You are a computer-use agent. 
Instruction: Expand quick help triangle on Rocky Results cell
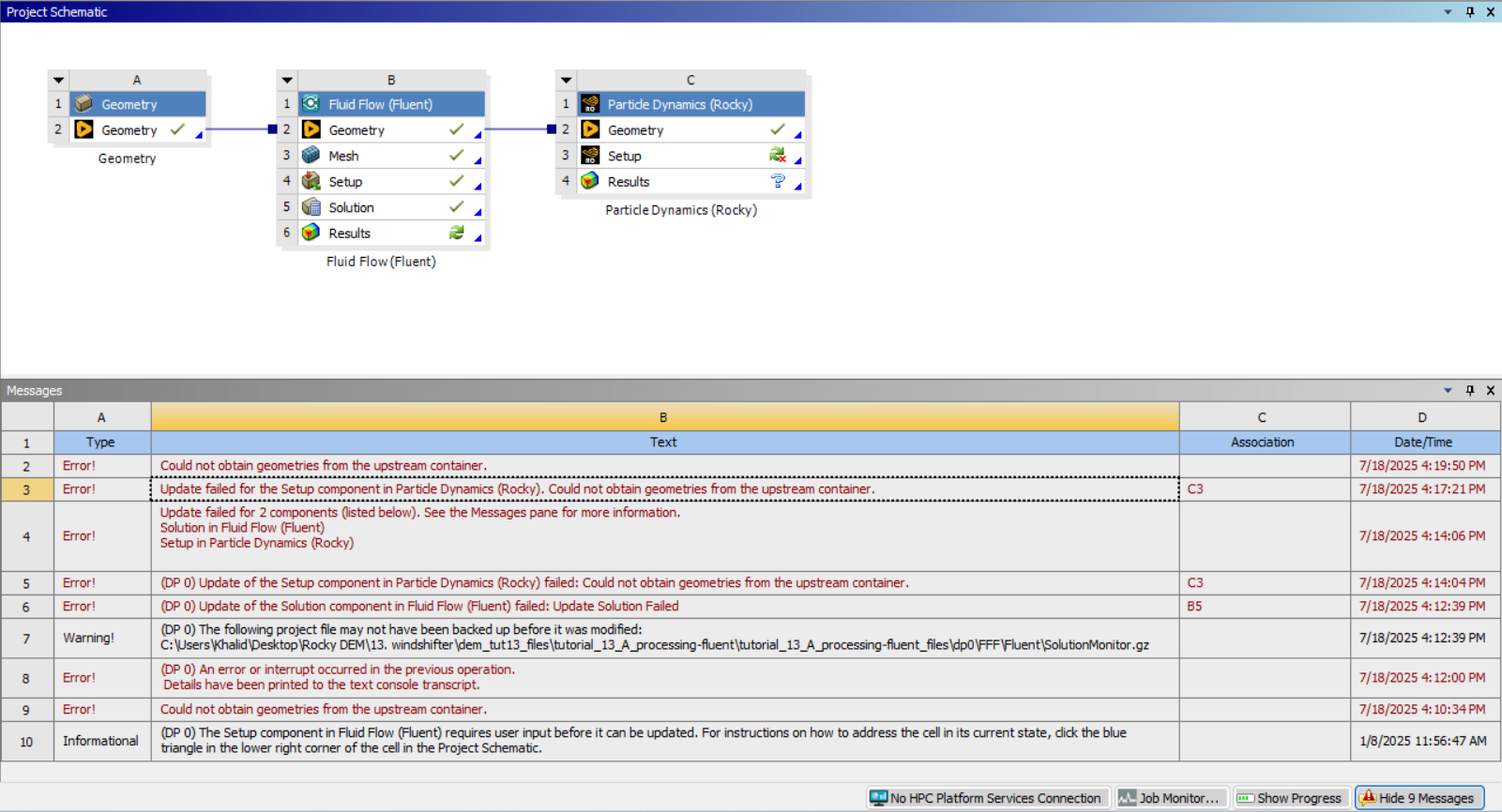(798, 187)
